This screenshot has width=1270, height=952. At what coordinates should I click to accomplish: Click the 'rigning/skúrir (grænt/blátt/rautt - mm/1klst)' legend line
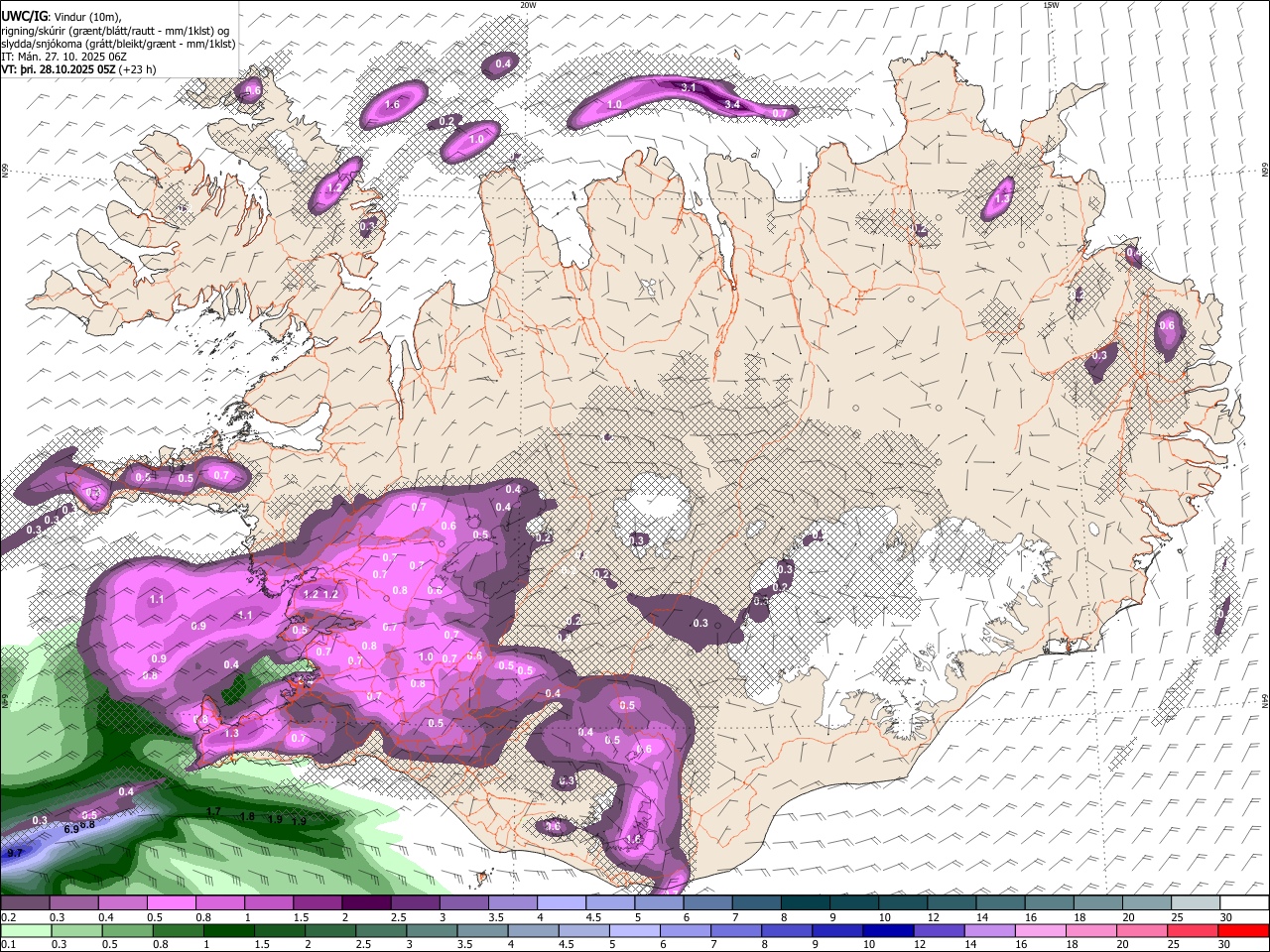pyautogui.click(x=116, y=31)
